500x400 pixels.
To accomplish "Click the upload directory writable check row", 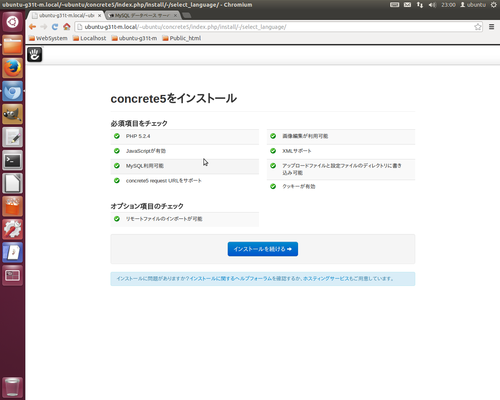I will pyautogui.click(x=341, y=169).
